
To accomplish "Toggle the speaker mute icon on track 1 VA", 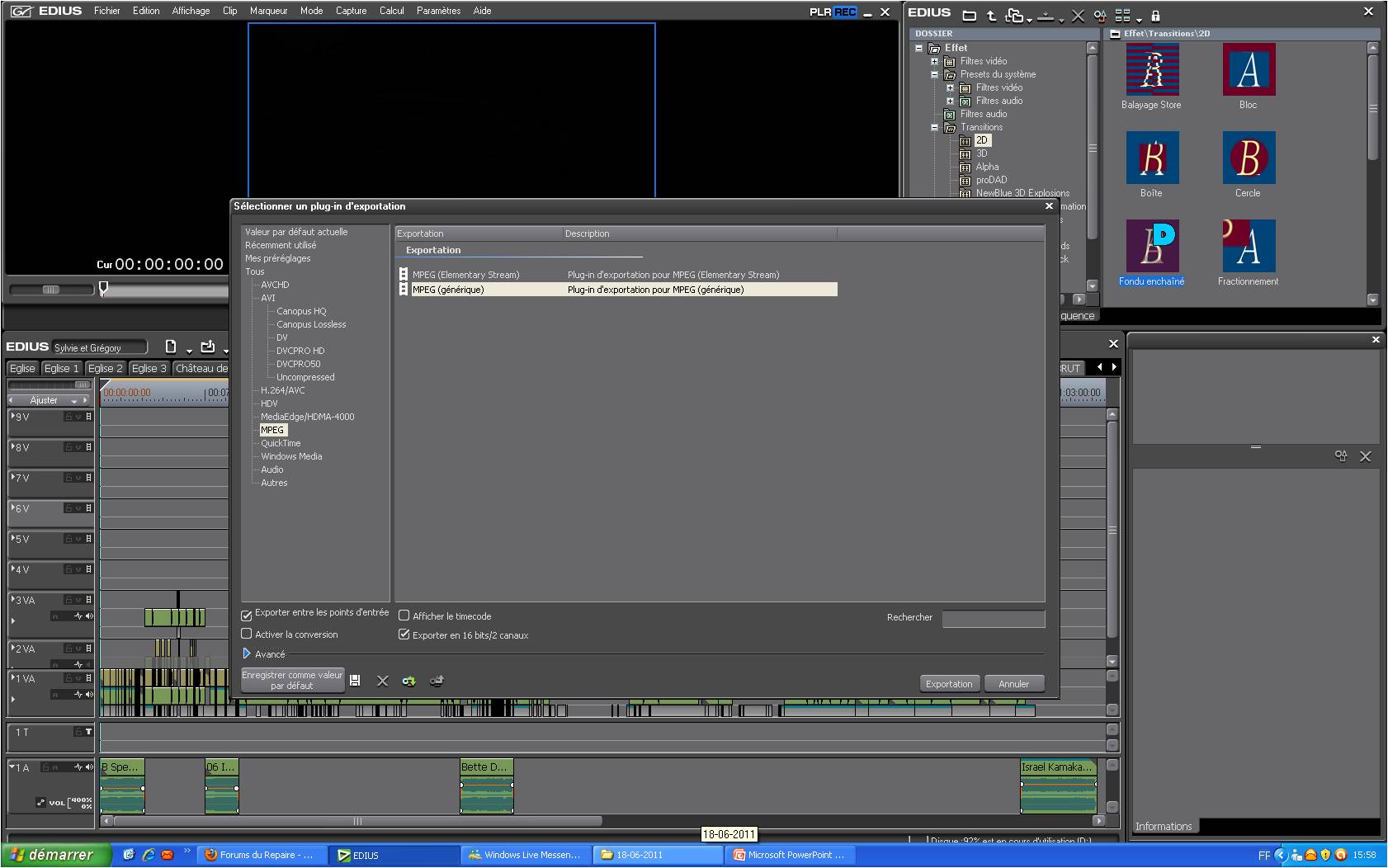I will (89, 695).
